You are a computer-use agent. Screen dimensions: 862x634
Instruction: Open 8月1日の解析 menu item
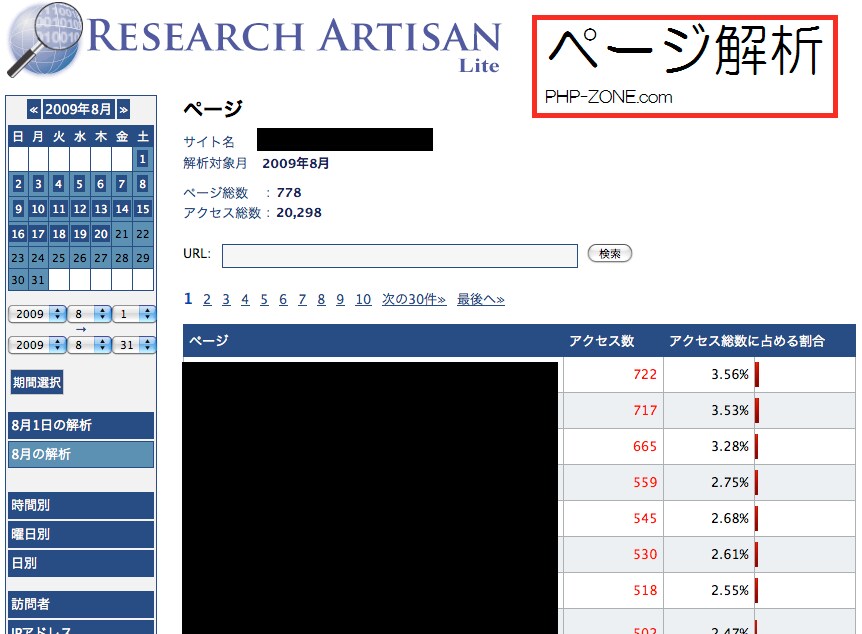point(81,425)
